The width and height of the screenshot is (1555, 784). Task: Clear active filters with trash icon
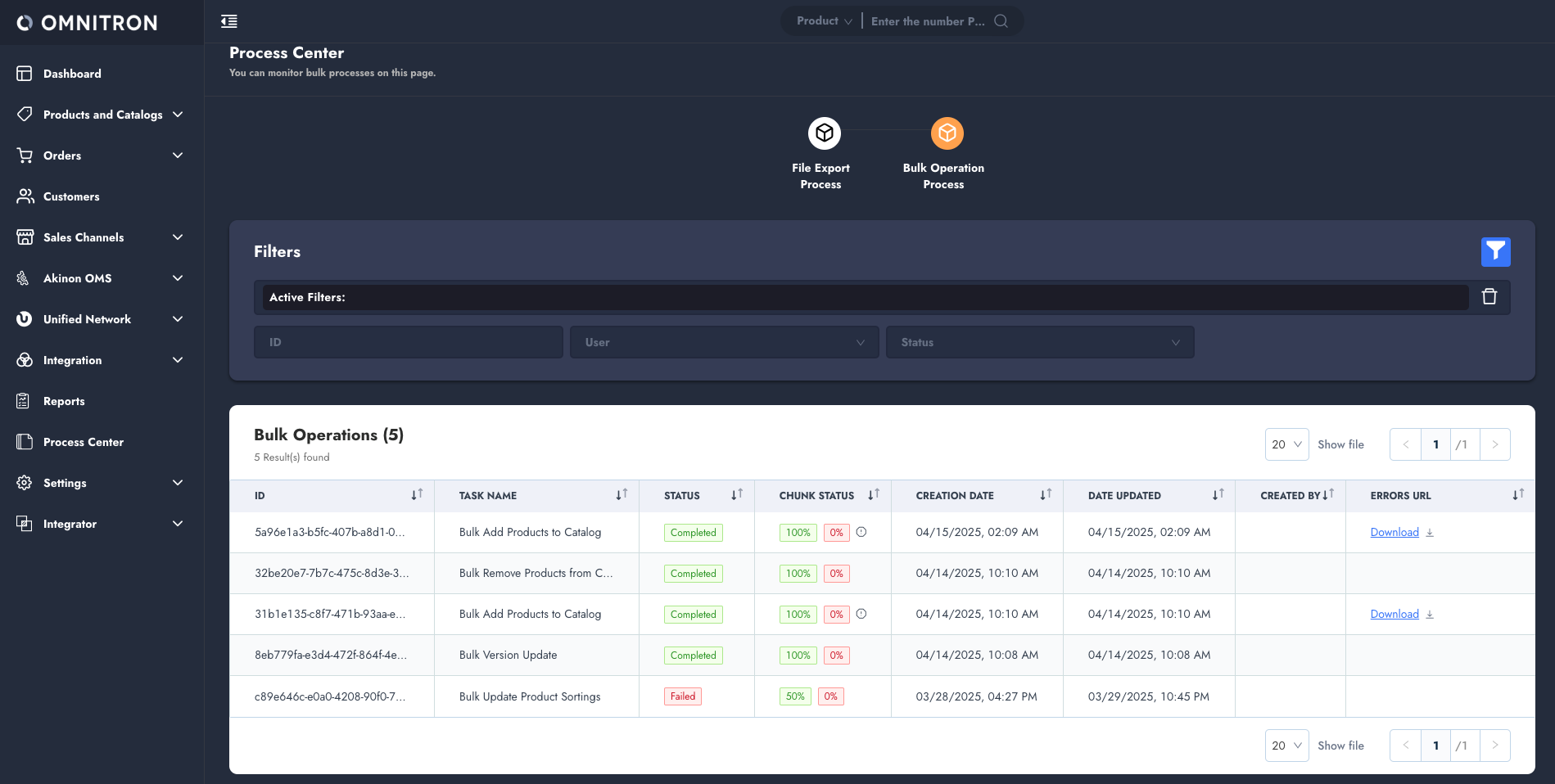pos(1489,296)
